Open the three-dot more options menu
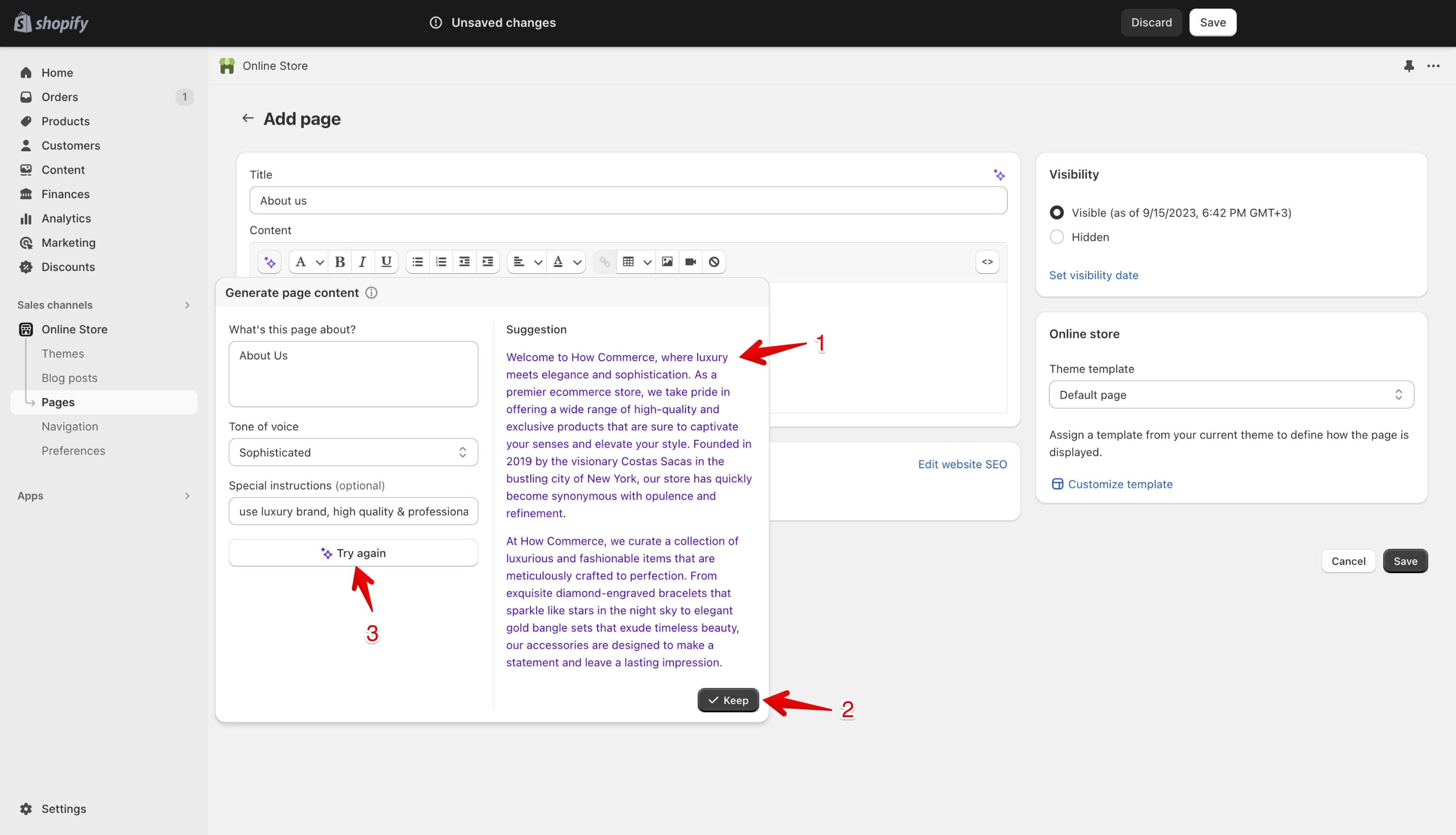 pos(1433,66)
